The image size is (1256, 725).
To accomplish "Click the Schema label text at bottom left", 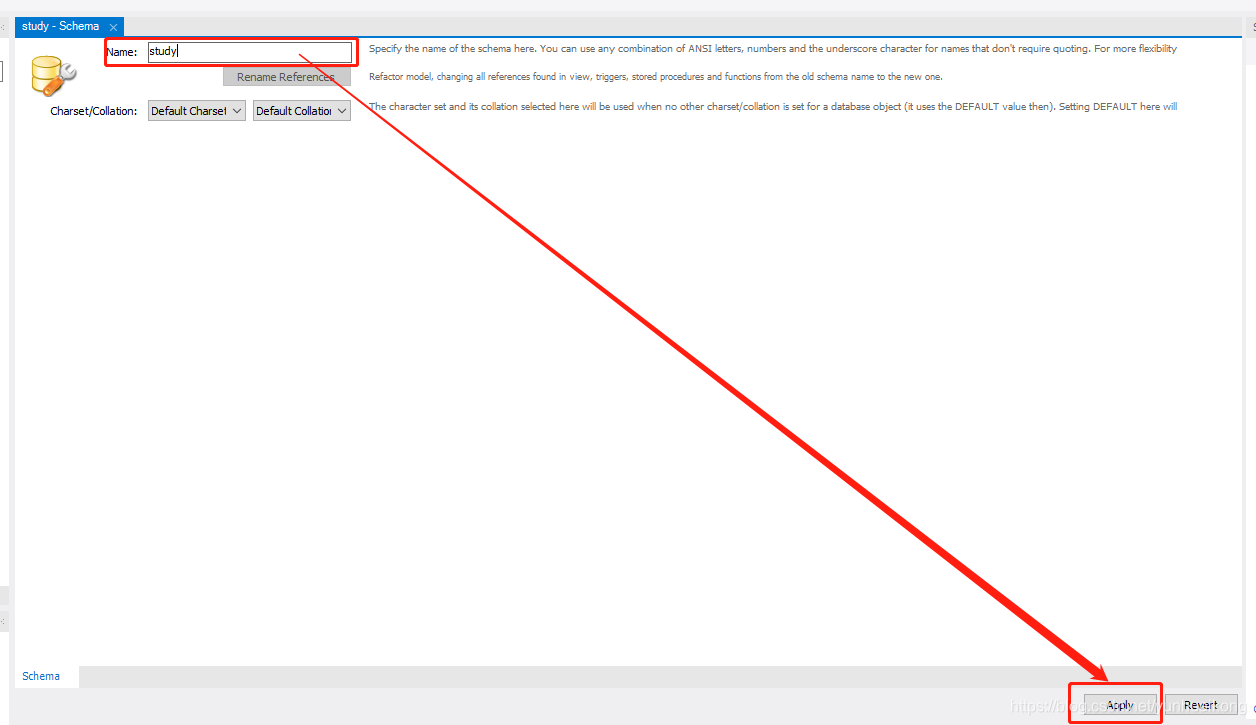I will coord(40,676).
